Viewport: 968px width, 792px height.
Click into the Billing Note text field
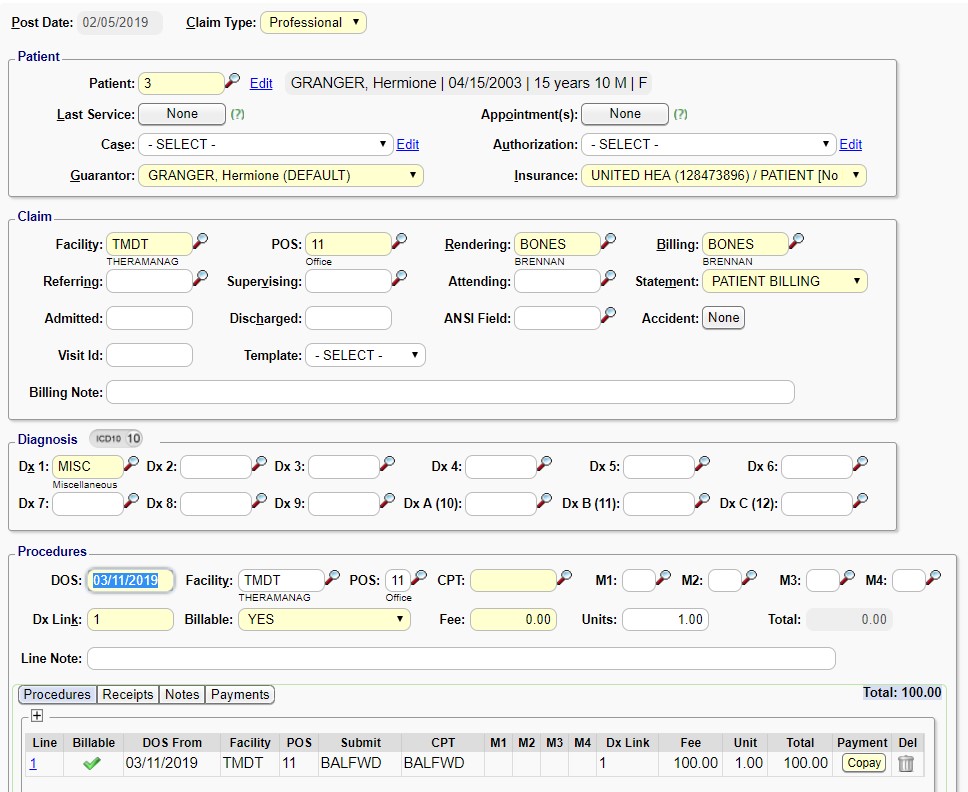(450, 392)
